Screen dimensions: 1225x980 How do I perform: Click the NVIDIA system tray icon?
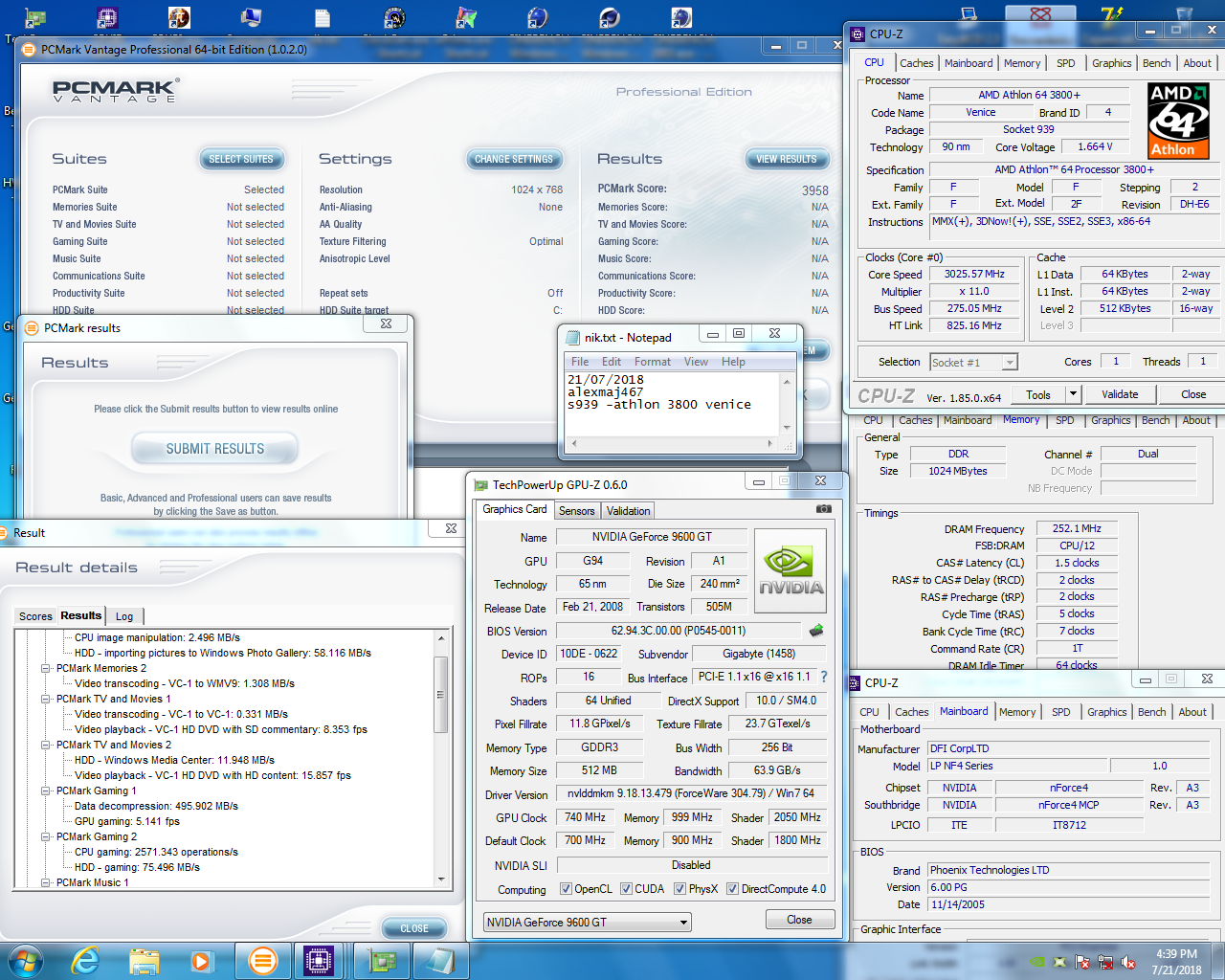[1036, 962]
